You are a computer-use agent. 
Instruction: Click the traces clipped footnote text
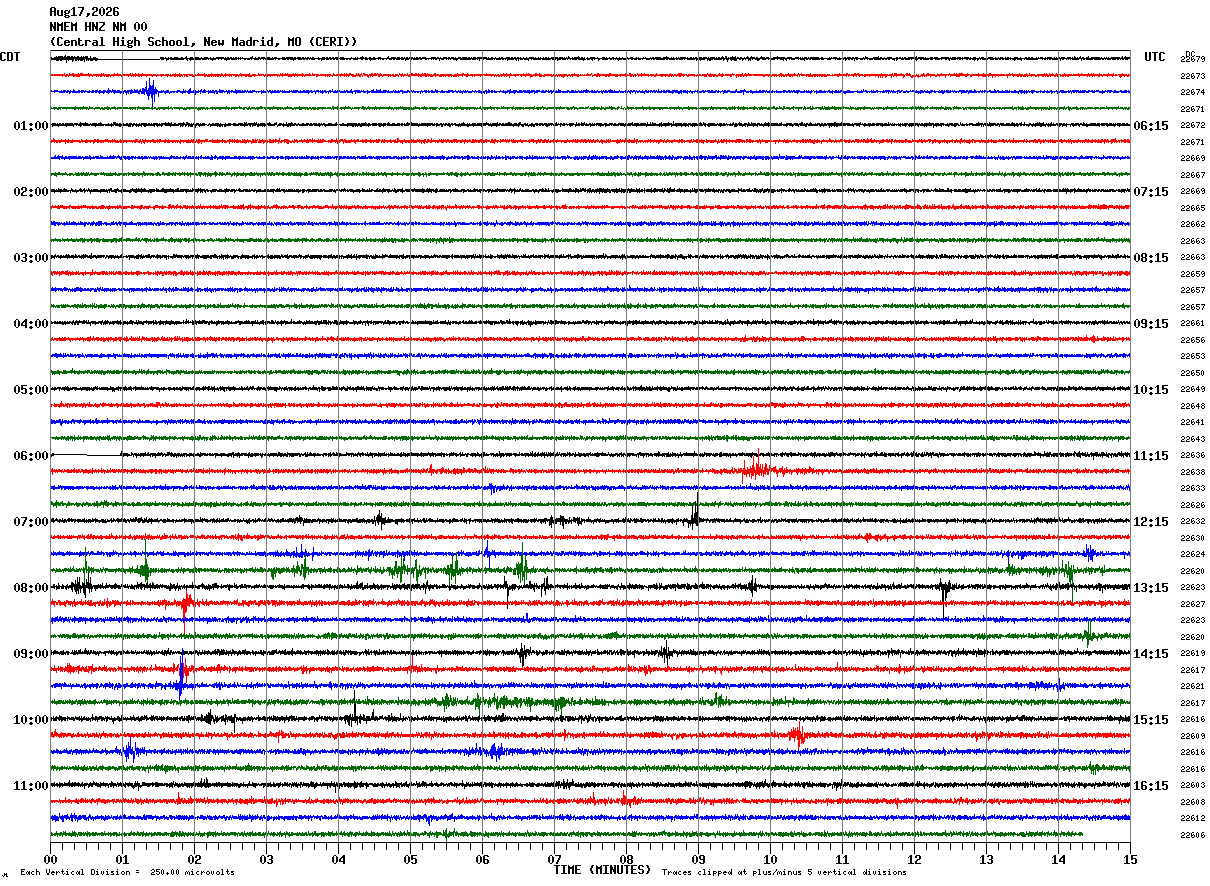point(784,872)
